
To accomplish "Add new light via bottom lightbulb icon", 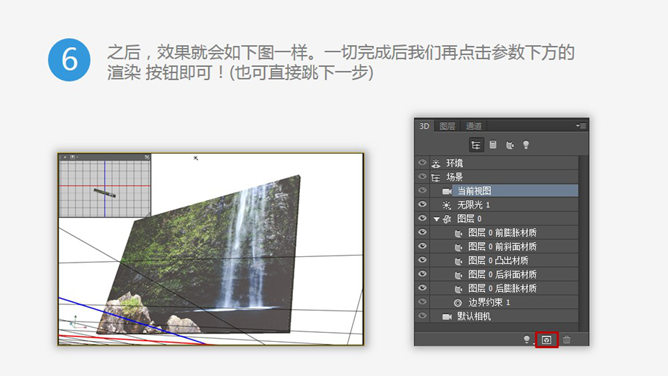I will [x=527, y=339].
